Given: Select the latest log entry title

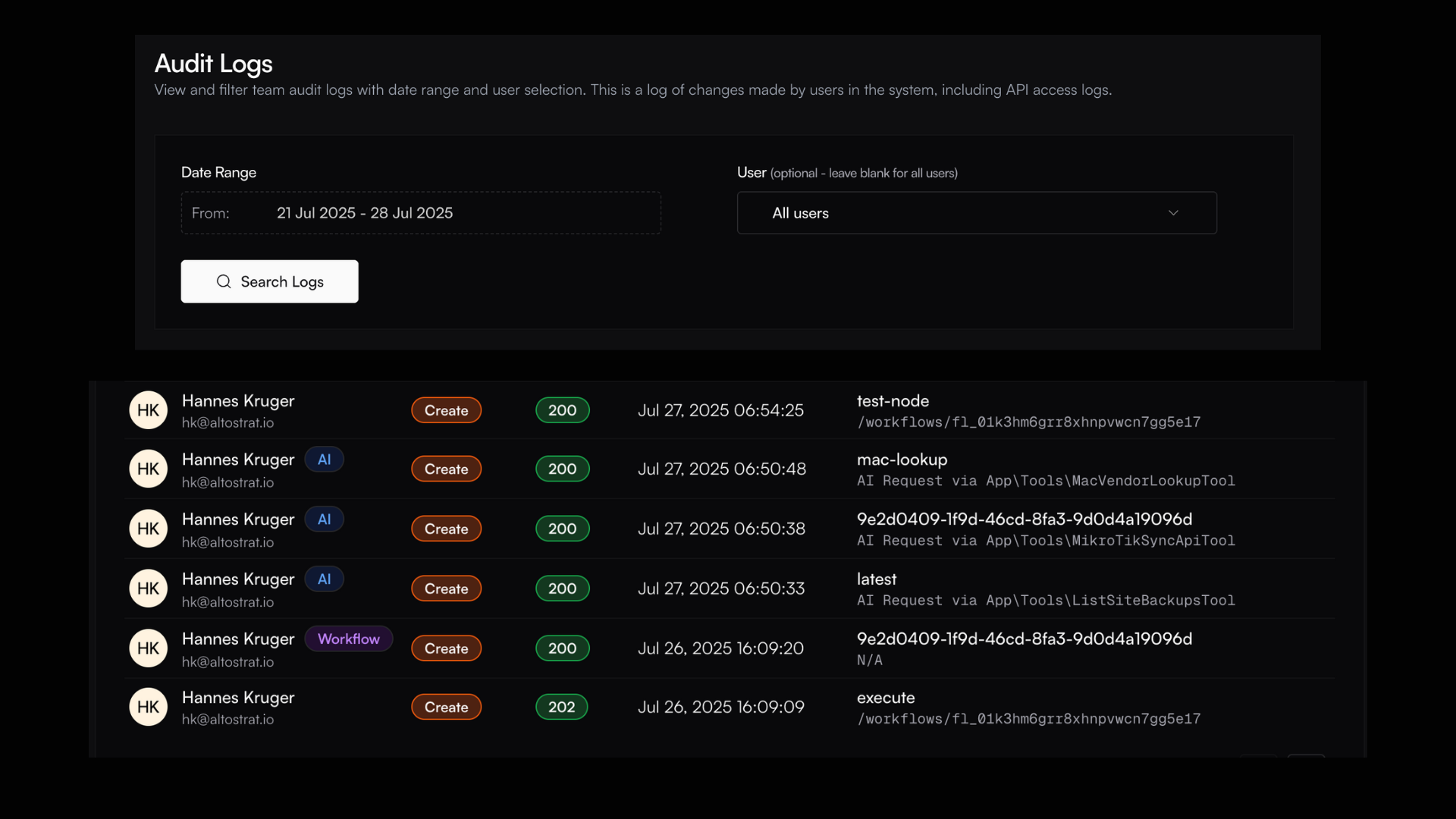Looking at the screenshot, I should pos(877,579).
